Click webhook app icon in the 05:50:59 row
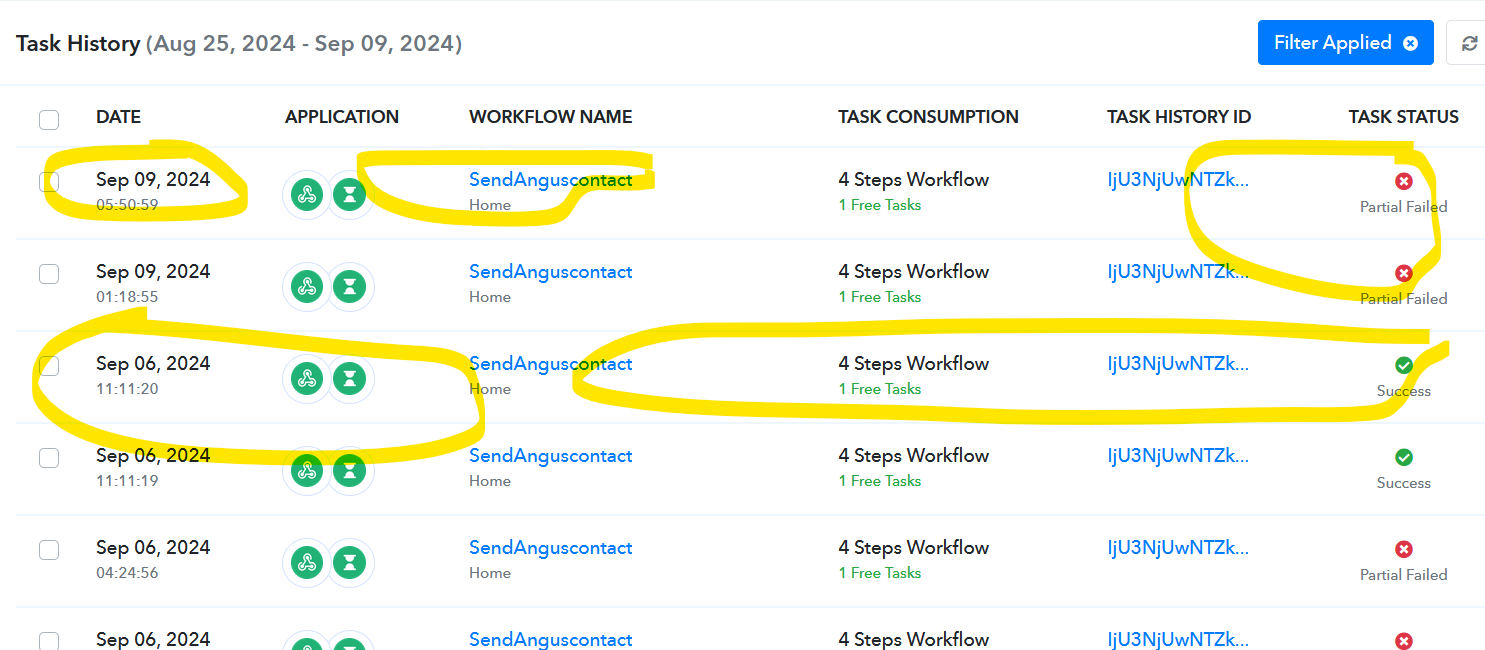The height and width of the screenshot is (650, 1485). (x=307, y=195)
